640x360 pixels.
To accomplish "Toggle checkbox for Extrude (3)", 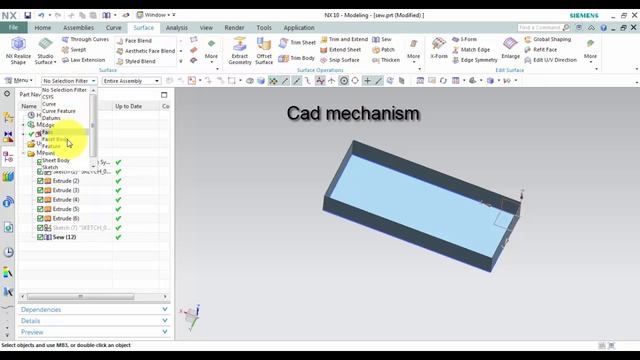I will click(x=40, y=190).
